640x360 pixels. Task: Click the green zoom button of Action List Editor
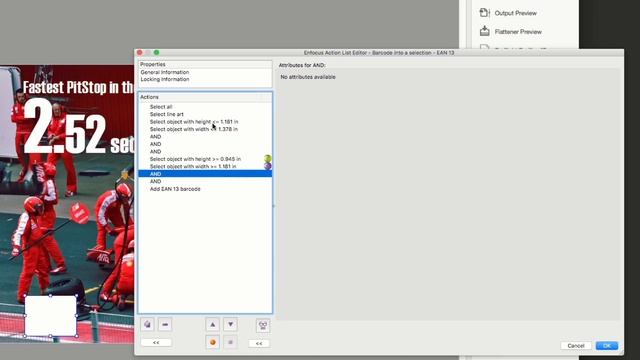pos(156,53)
